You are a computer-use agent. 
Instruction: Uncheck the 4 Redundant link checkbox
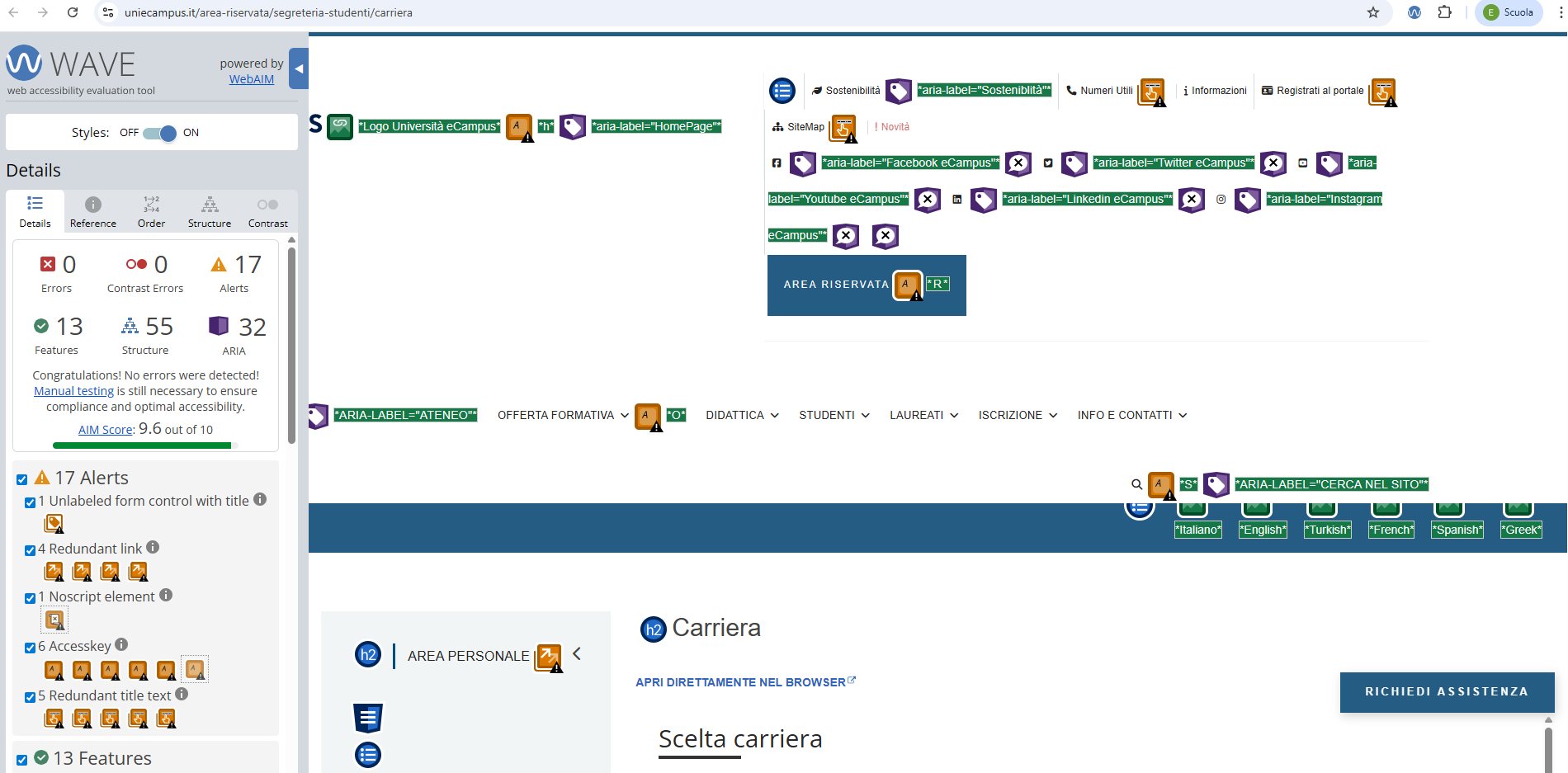coord(30,550)
